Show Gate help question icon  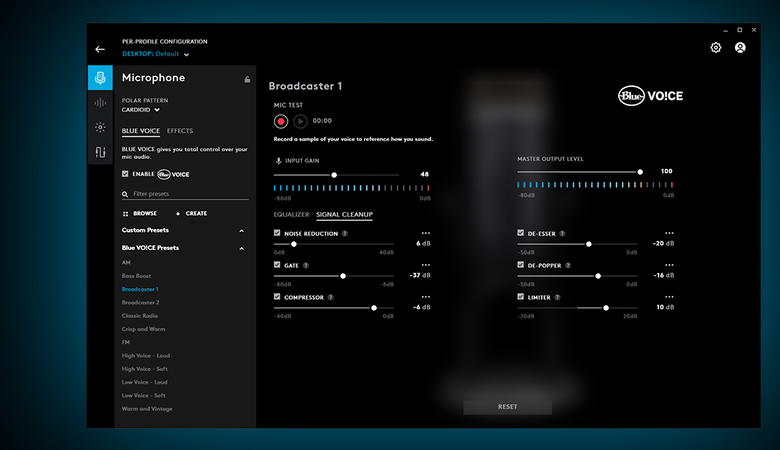(306, 266)
